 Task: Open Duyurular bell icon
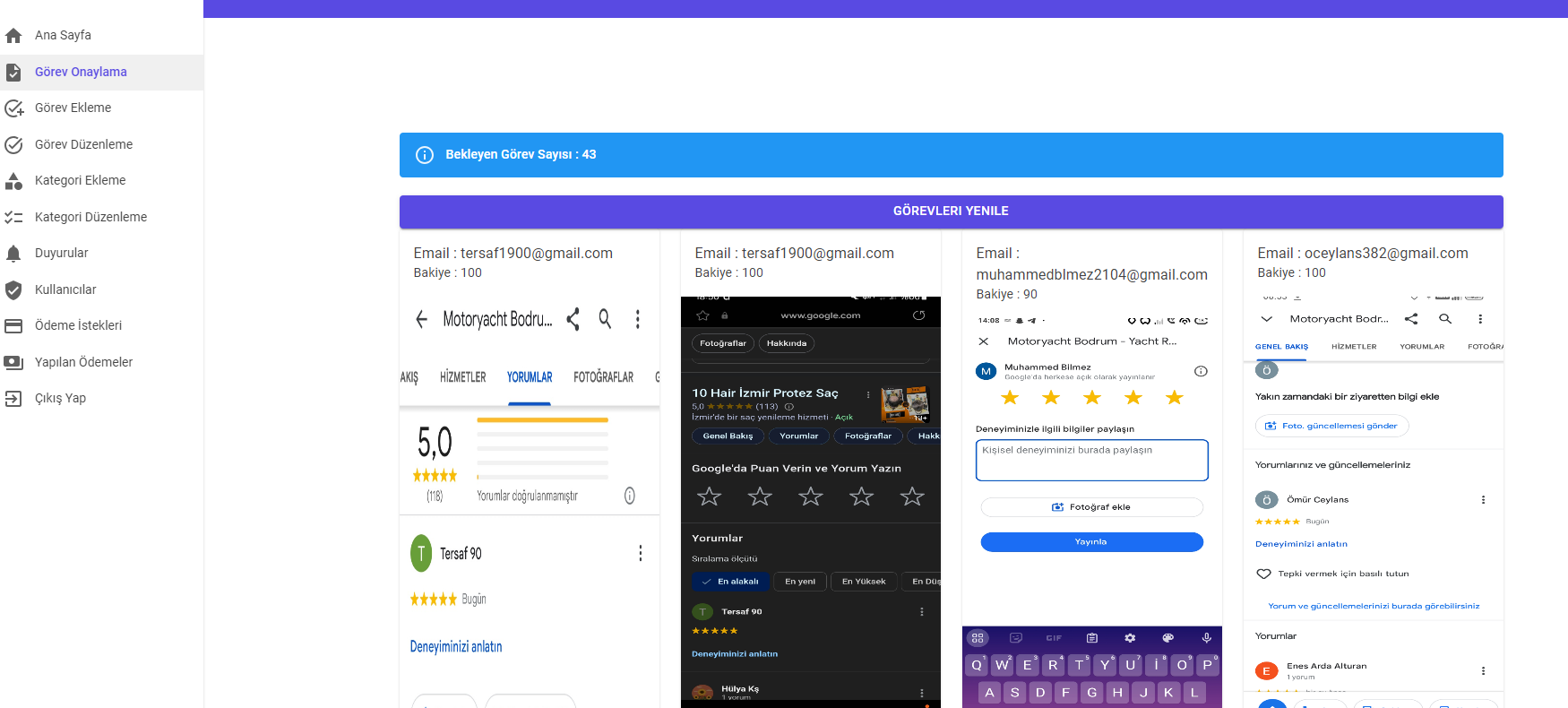coord(13,254)
